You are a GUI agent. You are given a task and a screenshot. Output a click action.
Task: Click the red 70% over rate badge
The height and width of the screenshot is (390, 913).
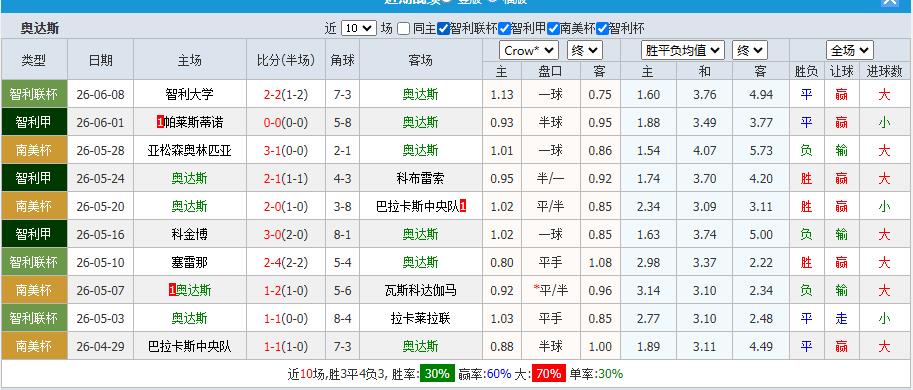pos(548,374)
